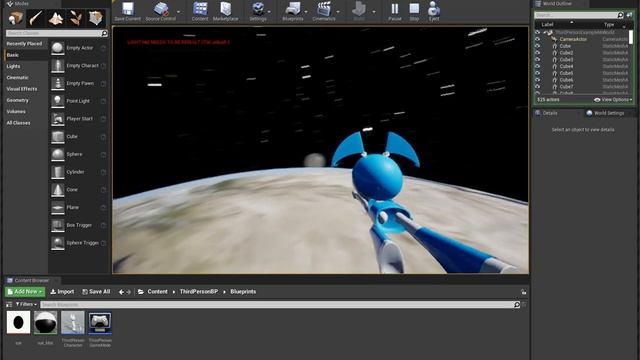
Task: Toggle visibility of Cube6
Action: pos(538,80)
